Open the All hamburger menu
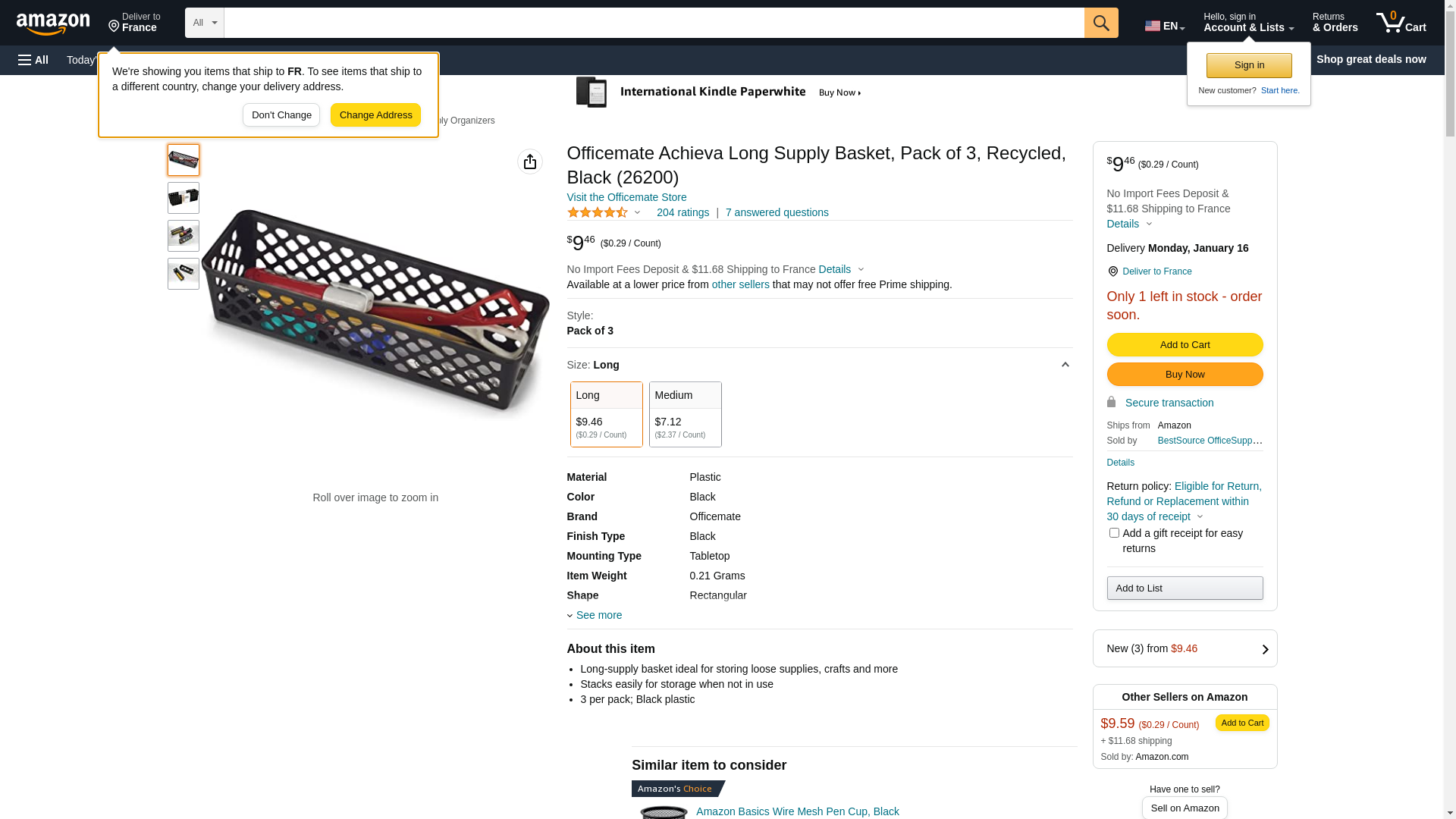The image size is (1456, 819). click(x=33, y=60)
